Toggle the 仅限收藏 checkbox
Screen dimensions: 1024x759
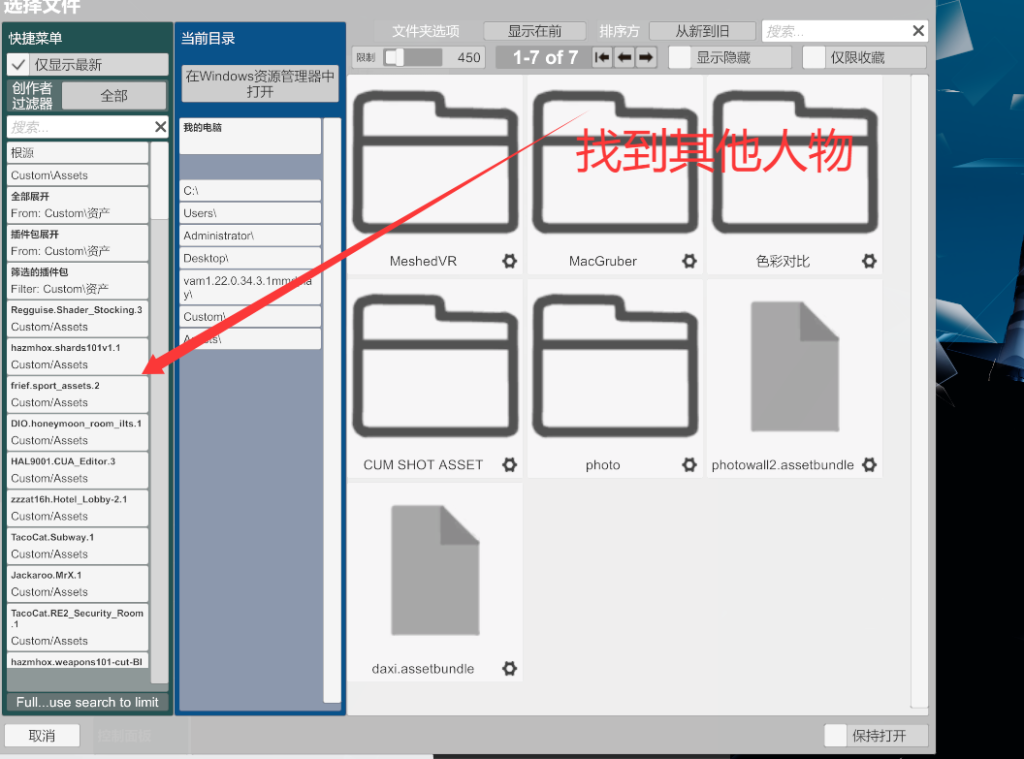click(814, 57)
